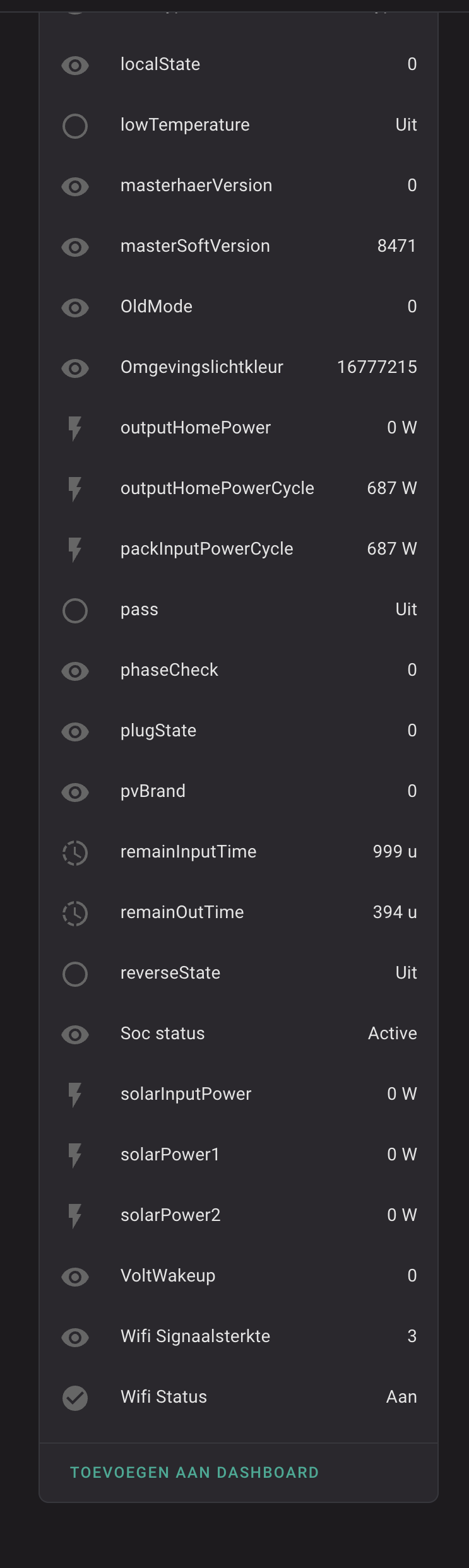The image size is (469, 1568).
Task: Open the Omgevingslichtkleur entity row
Action: [x=202, y=367]
